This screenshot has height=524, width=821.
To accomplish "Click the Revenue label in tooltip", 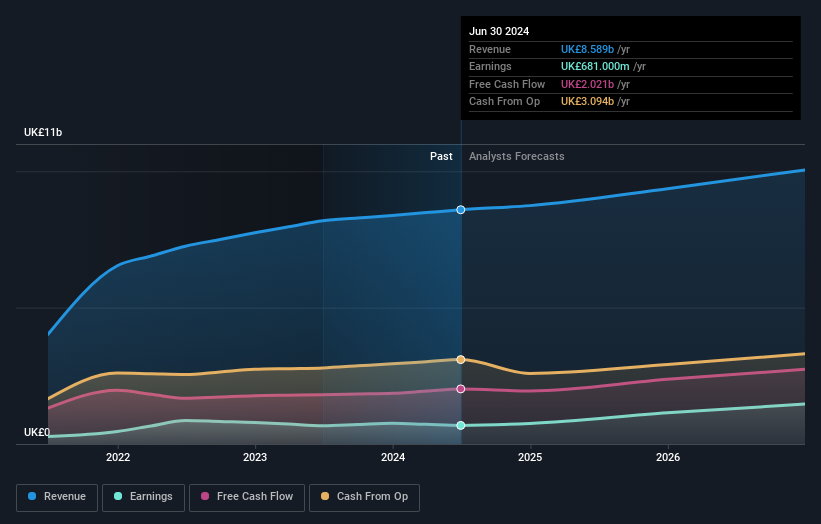I will pyautogui.click(x=490, y=49).
